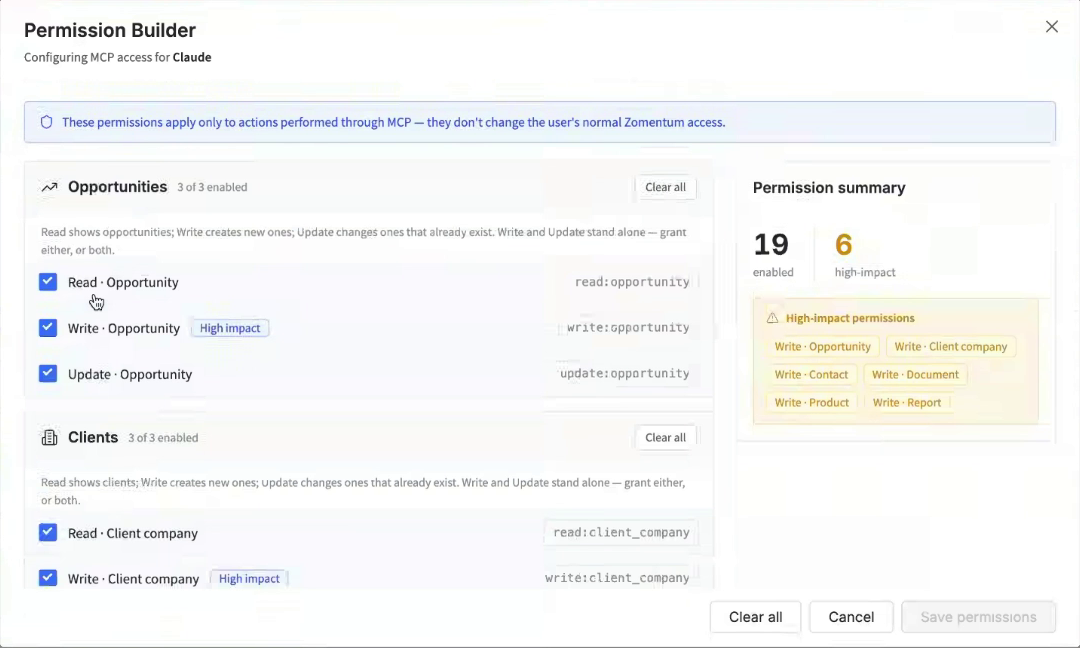Click the High impact badge beside Write · Client company
The width and height of the screenshot is (1080, 648).
point(249,578)
